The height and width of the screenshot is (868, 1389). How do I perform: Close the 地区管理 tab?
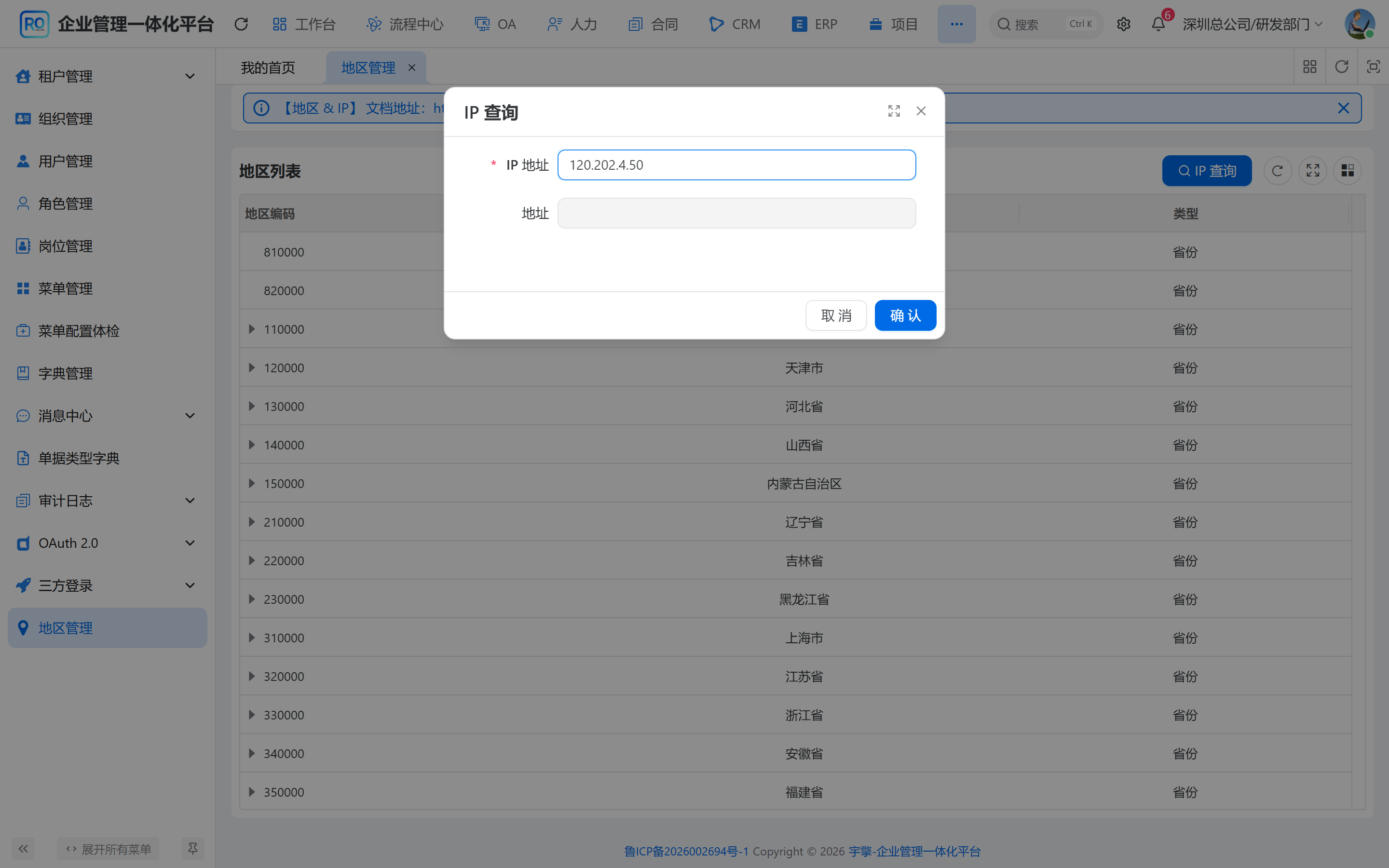tap(411, 68)
